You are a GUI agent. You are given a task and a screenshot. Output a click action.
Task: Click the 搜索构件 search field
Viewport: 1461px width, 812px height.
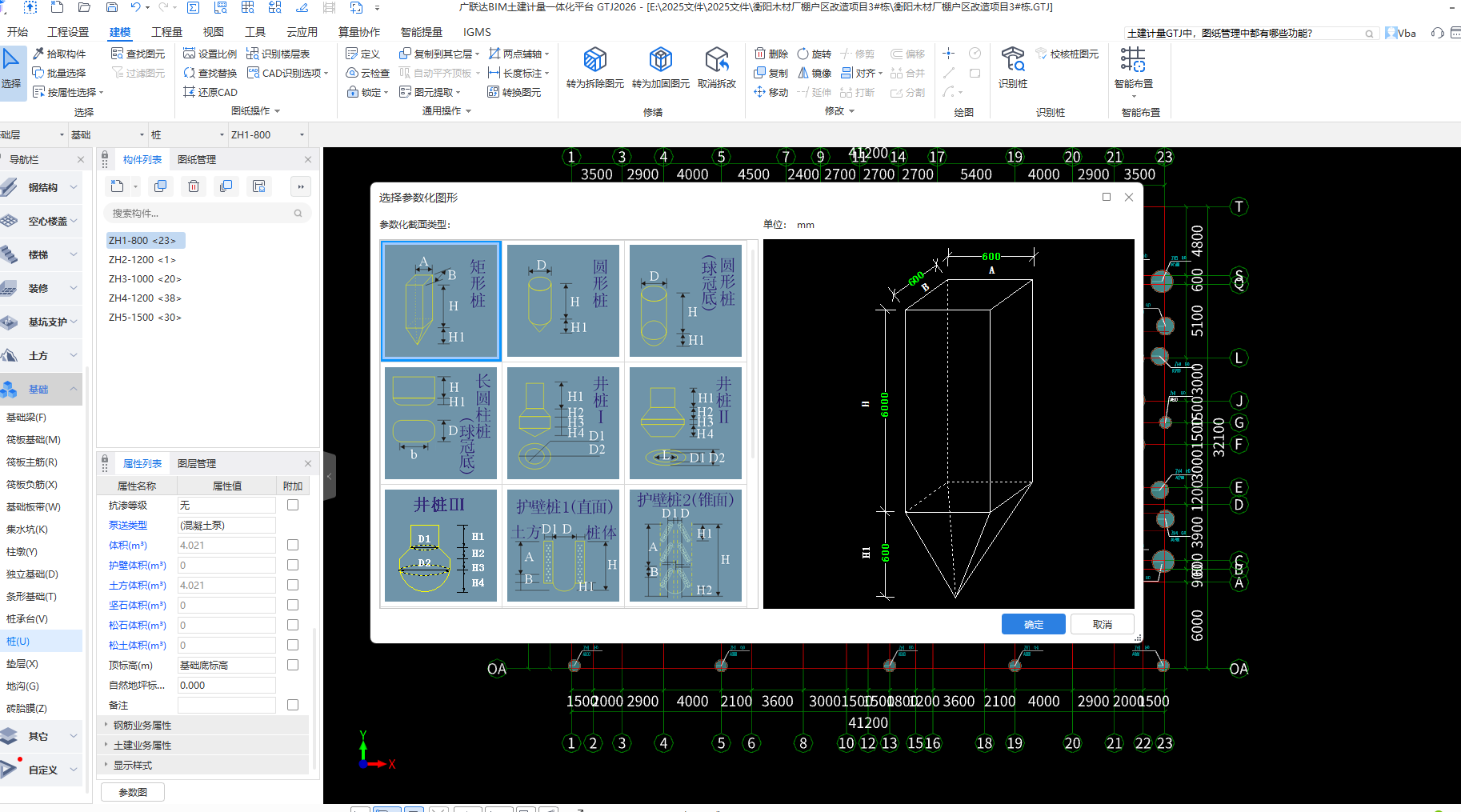(x=207, y=213)
